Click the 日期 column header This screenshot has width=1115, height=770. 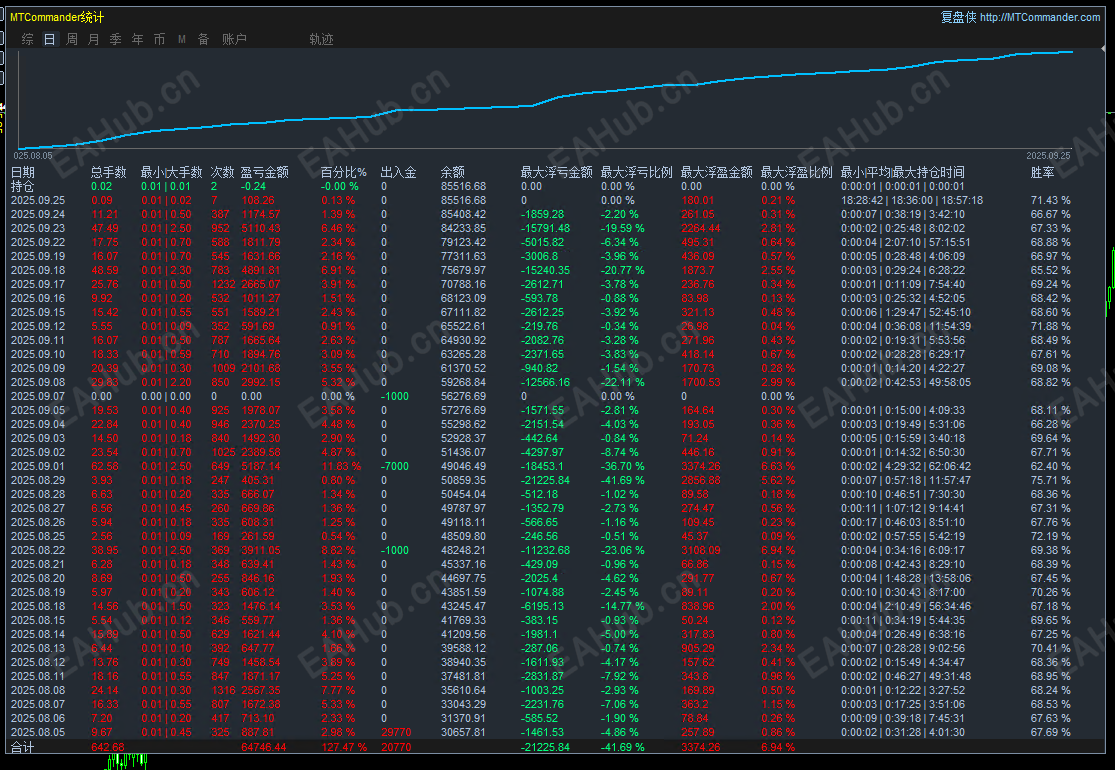(23, 172)
